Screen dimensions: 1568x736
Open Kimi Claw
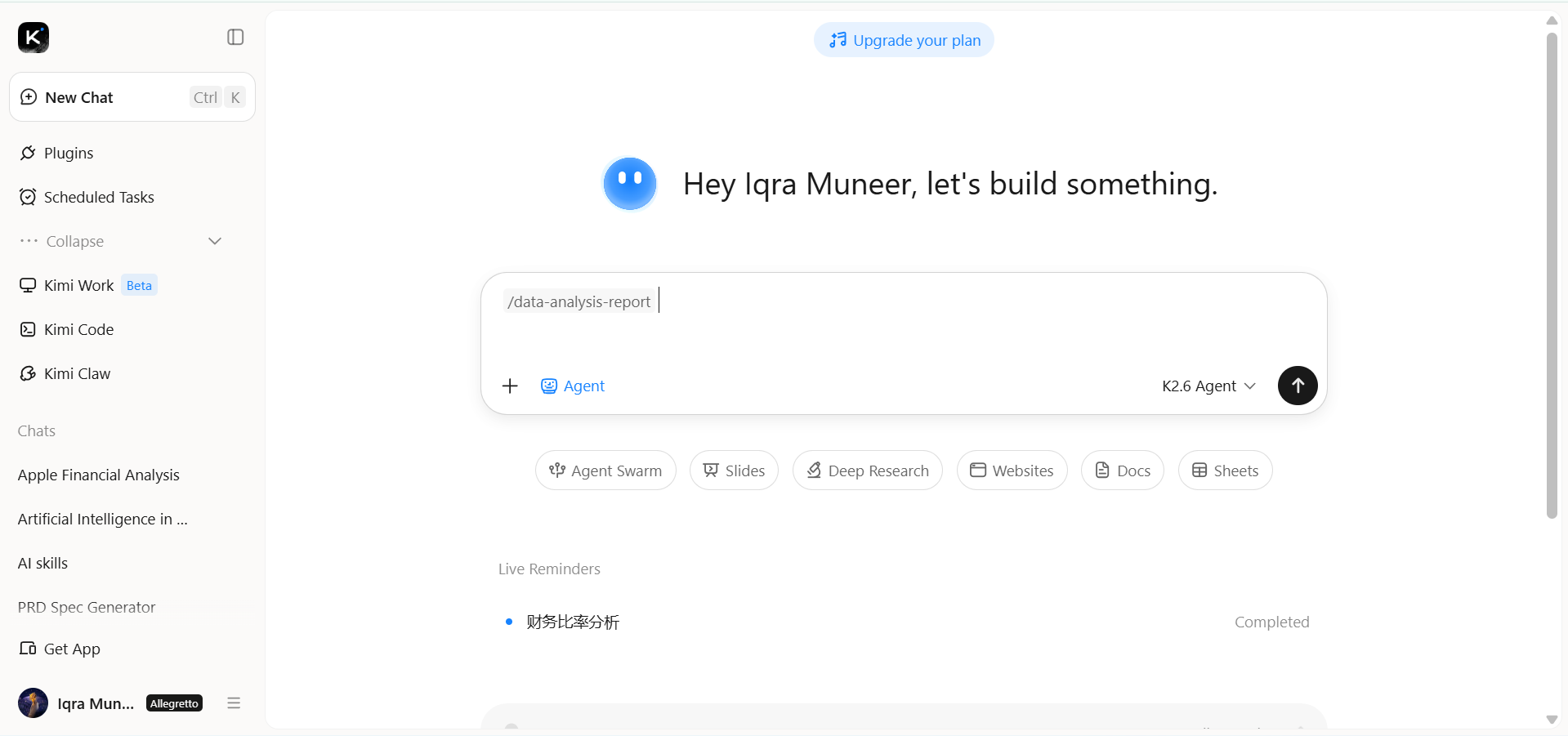[x=77, y=374]
